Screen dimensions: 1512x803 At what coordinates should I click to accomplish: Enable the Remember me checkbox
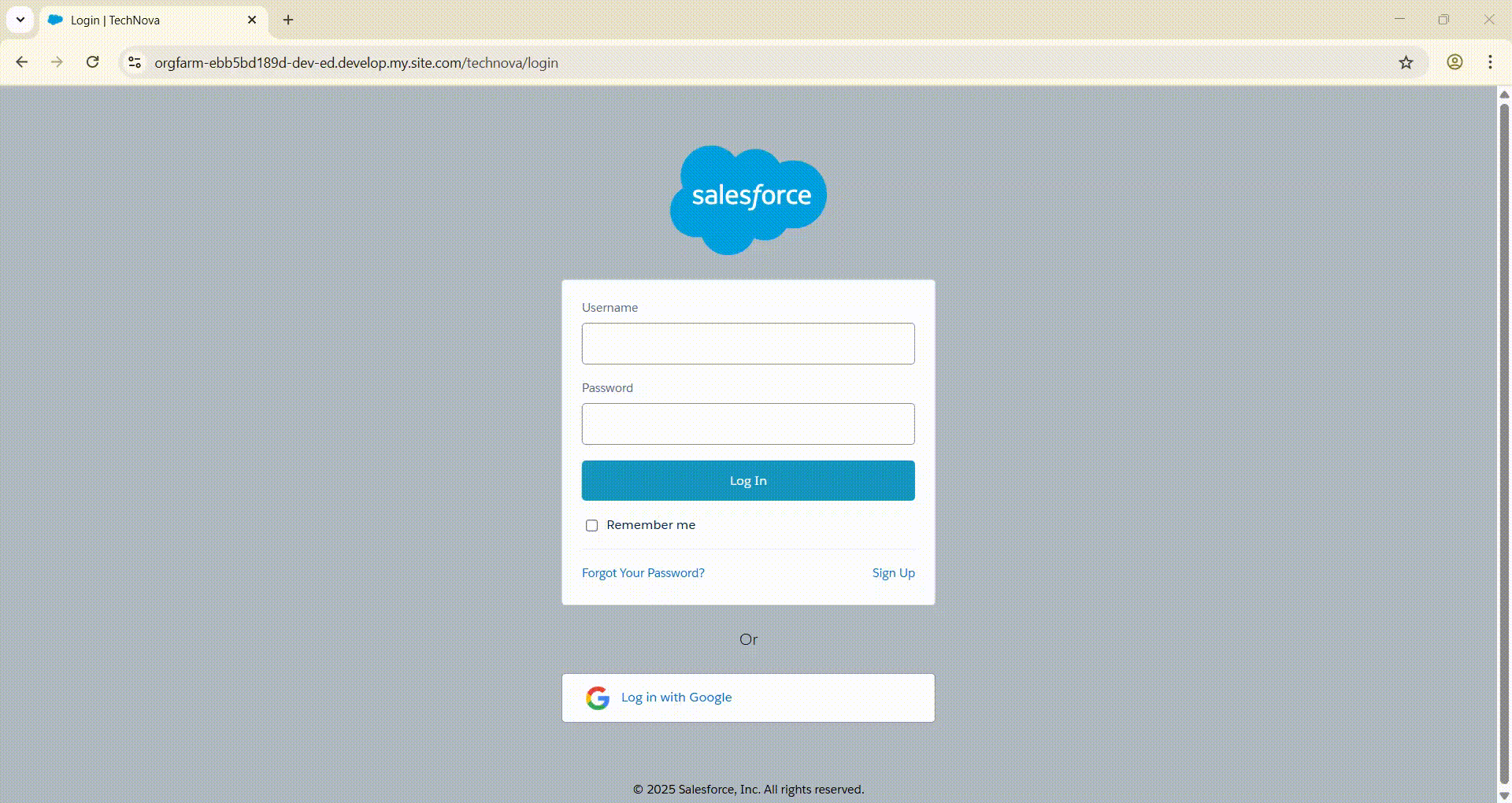(x=591, y=526)
